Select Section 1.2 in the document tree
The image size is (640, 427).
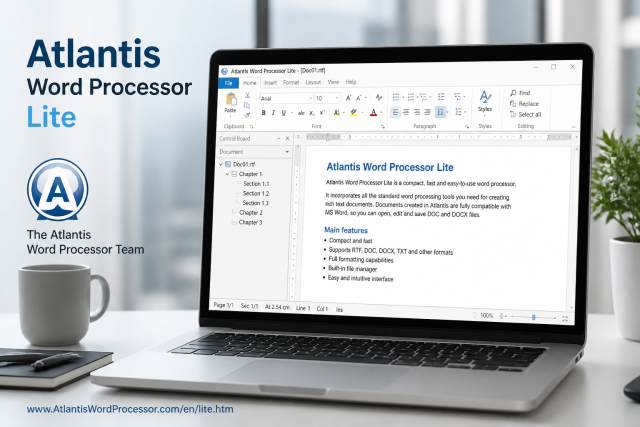(256, 193)
